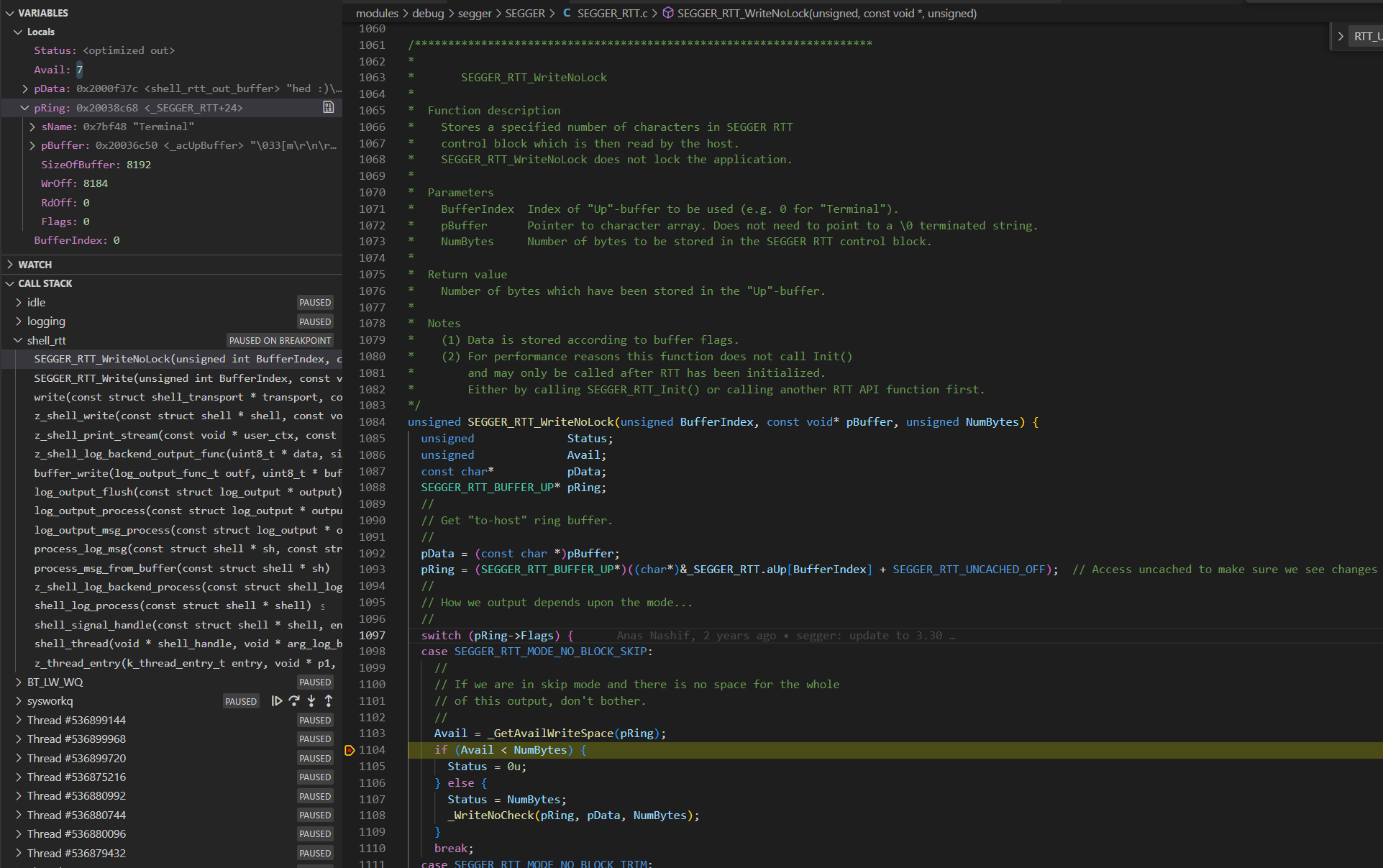Click view binary data icon on pRing row
1383x868 pixels.
pyautogui.click(x=329, y=107)
